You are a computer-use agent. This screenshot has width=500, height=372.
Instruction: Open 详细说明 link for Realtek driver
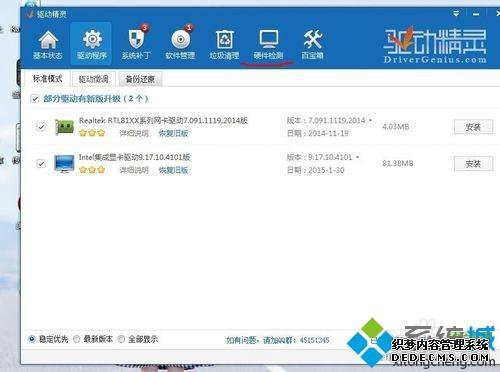tap(134, 133)
